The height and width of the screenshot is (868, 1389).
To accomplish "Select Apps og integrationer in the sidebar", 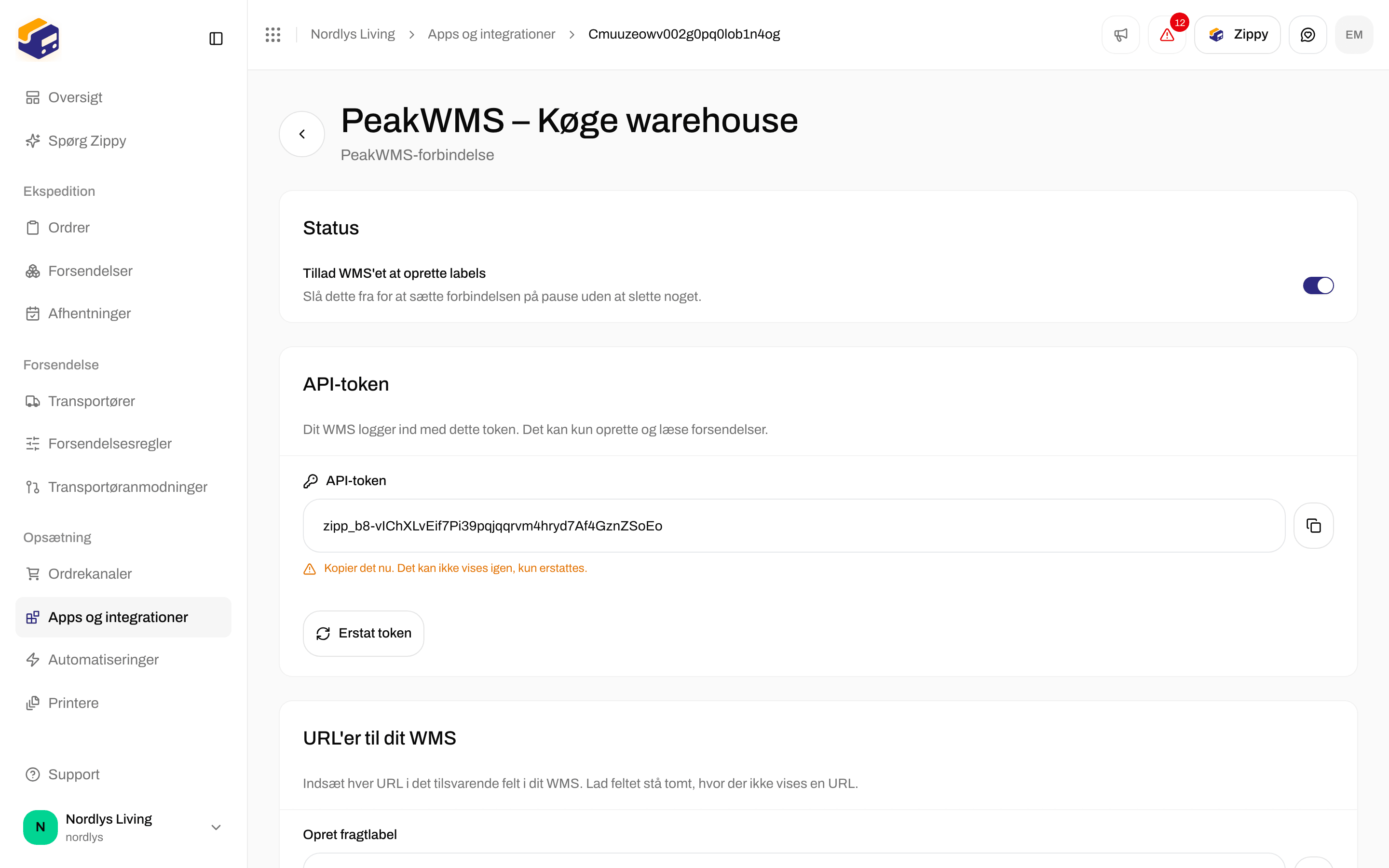I will pos(123,617).
